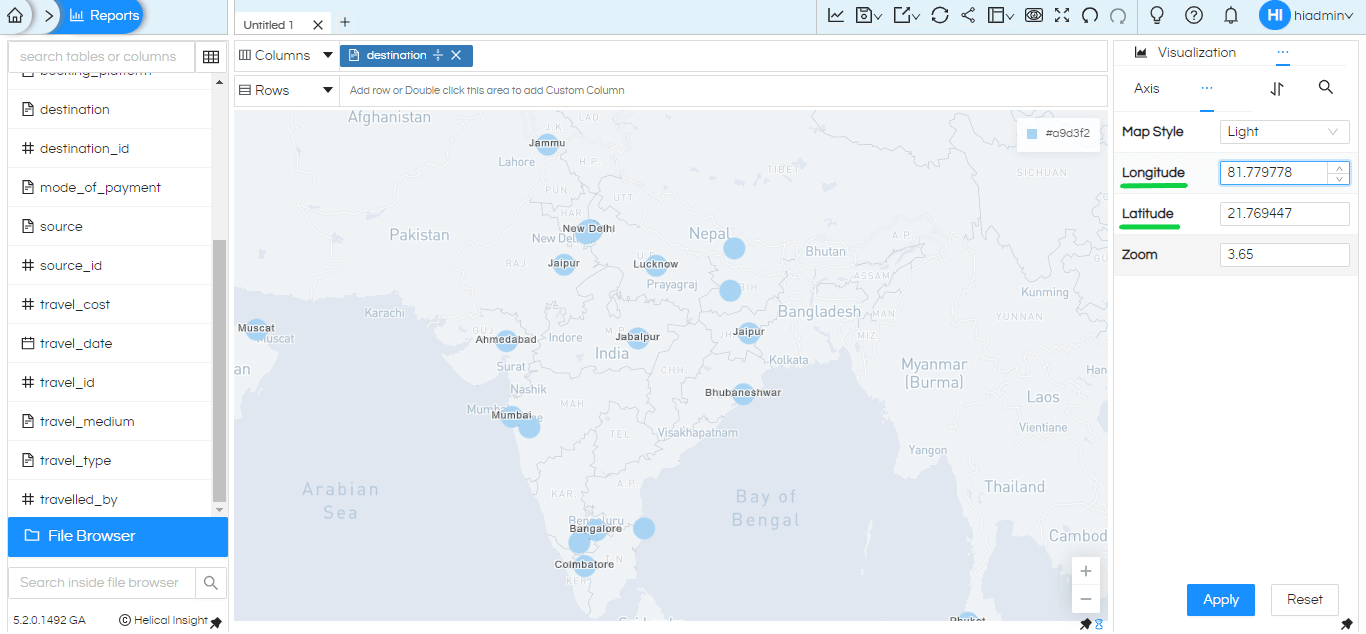Click the Zoom value field
Viewport: 1366px width, 634px height.
coord(1285,255)
